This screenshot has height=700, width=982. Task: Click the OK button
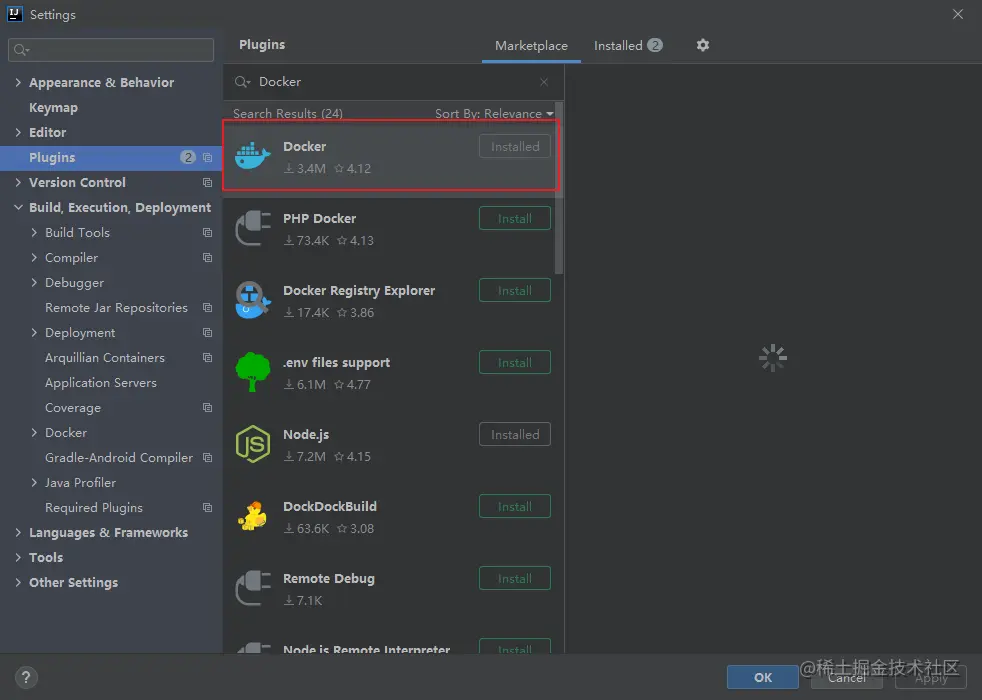762,677
